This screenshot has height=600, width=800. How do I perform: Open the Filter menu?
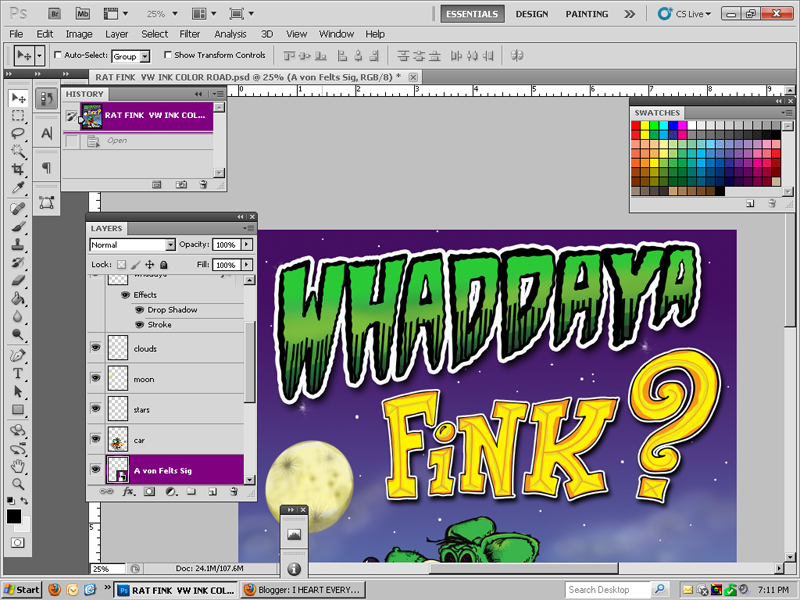click(x=190, y=33)
